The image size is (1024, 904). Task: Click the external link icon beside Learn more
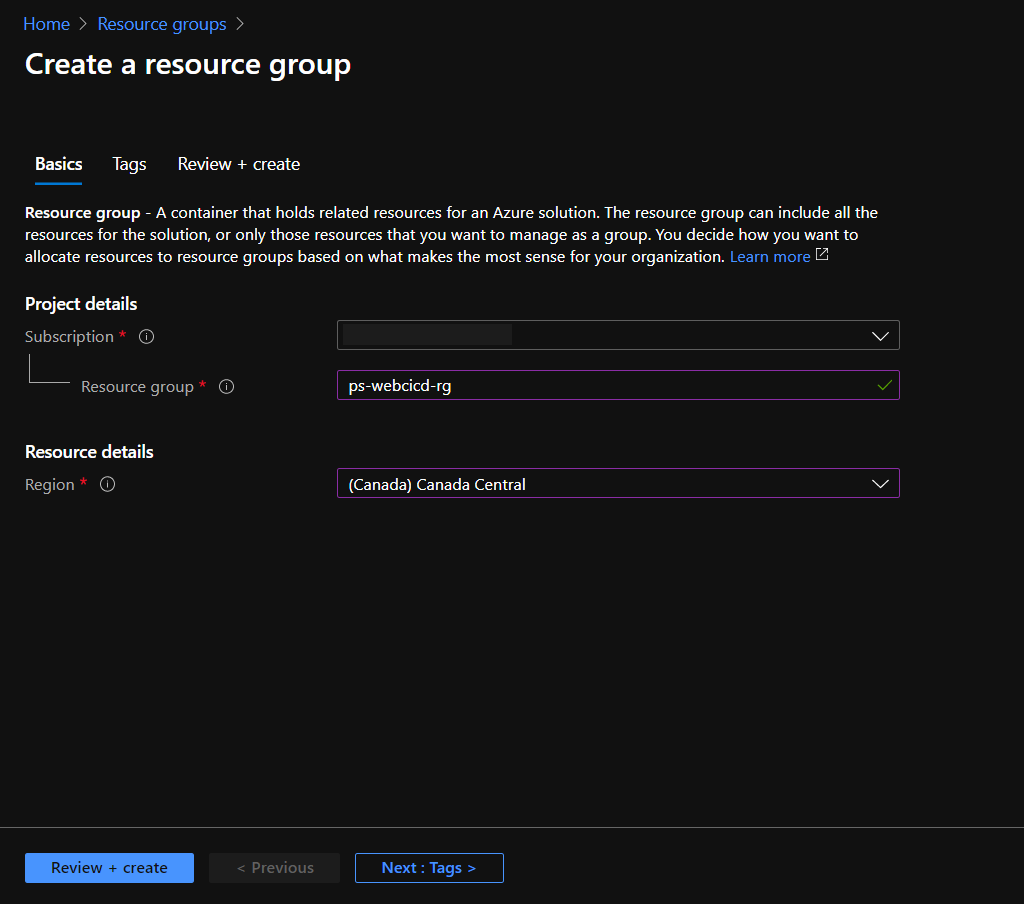pos(820,255)
